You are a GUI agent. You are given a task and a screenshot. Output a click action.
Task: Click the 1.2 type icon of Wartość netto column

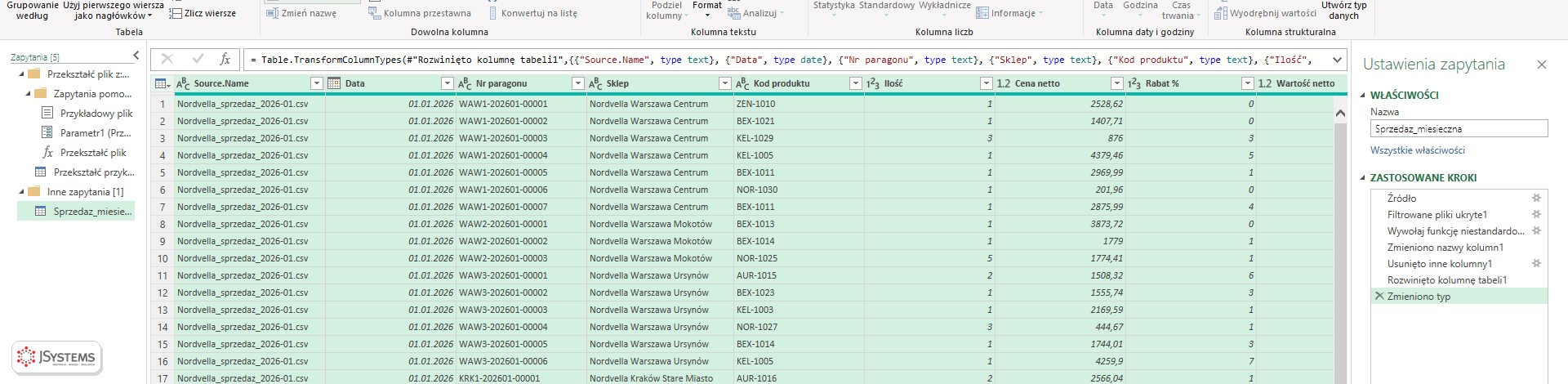coord(1265,83)
